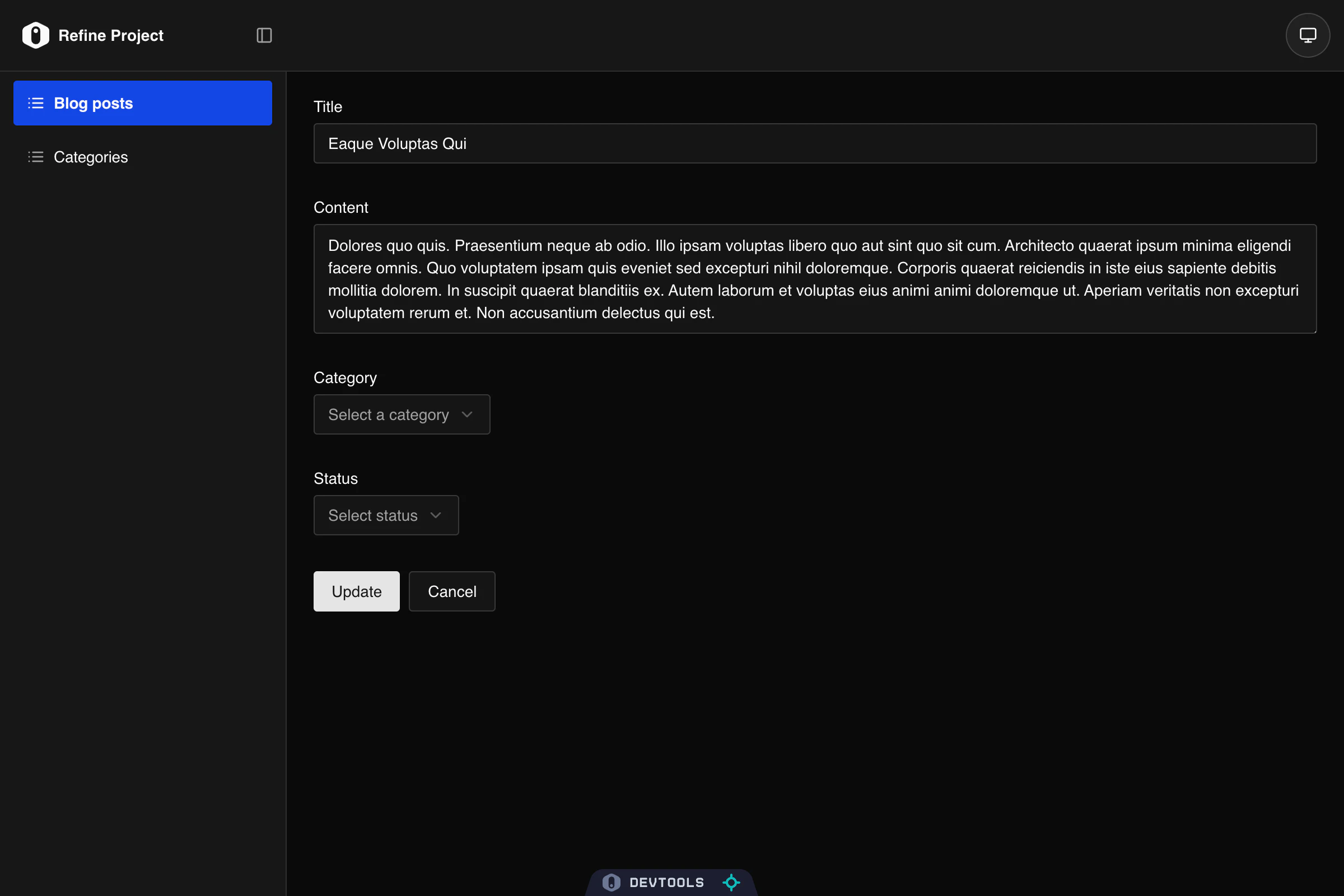Select the text Eaque Voluptas Qui

[397, 143]
